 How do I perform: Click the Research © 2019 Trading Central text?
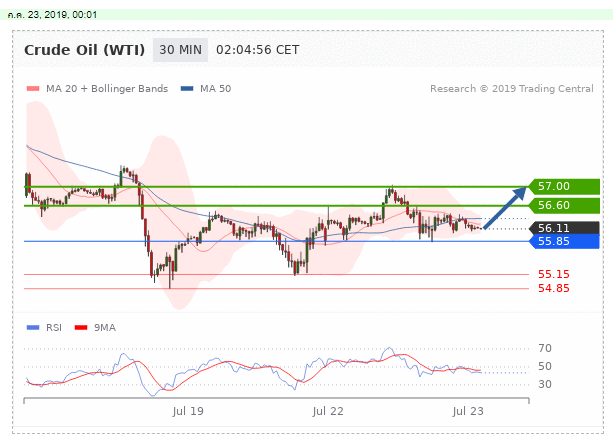click(512, 89)
